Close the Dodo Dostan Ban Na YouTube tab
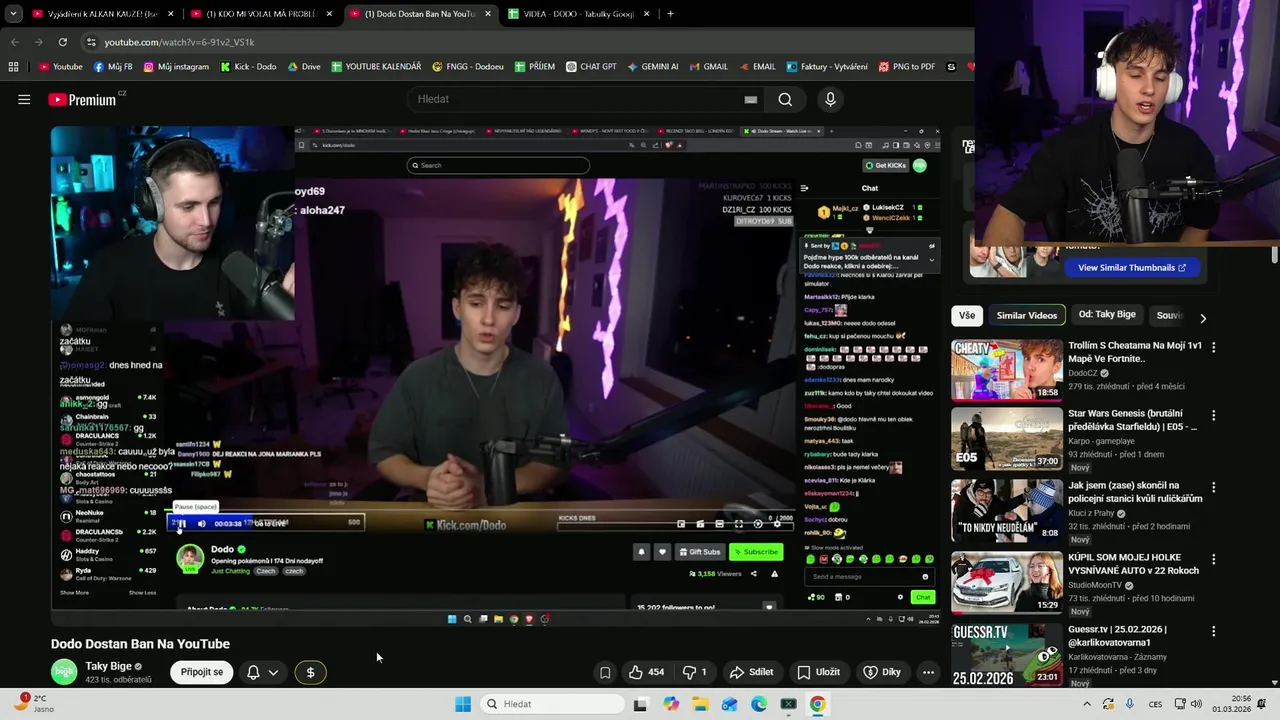The height and width of the screenshot is (720, 1280). (x=487, y=14)
